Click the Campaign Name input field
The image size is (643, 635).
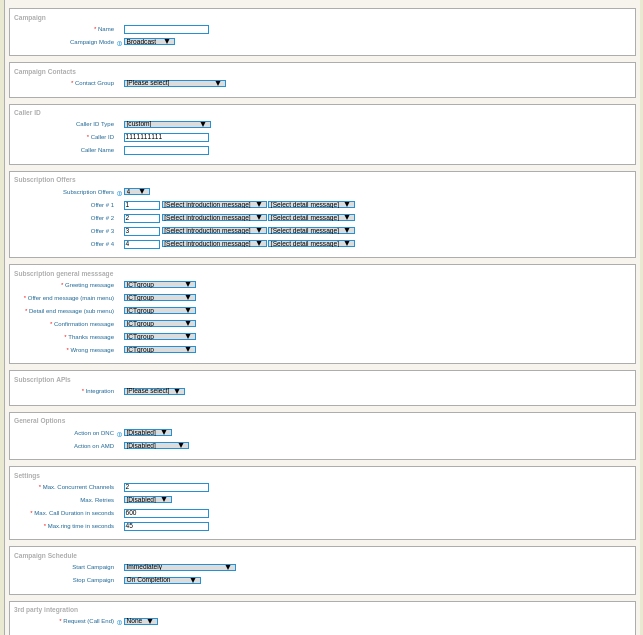point(166,30)
